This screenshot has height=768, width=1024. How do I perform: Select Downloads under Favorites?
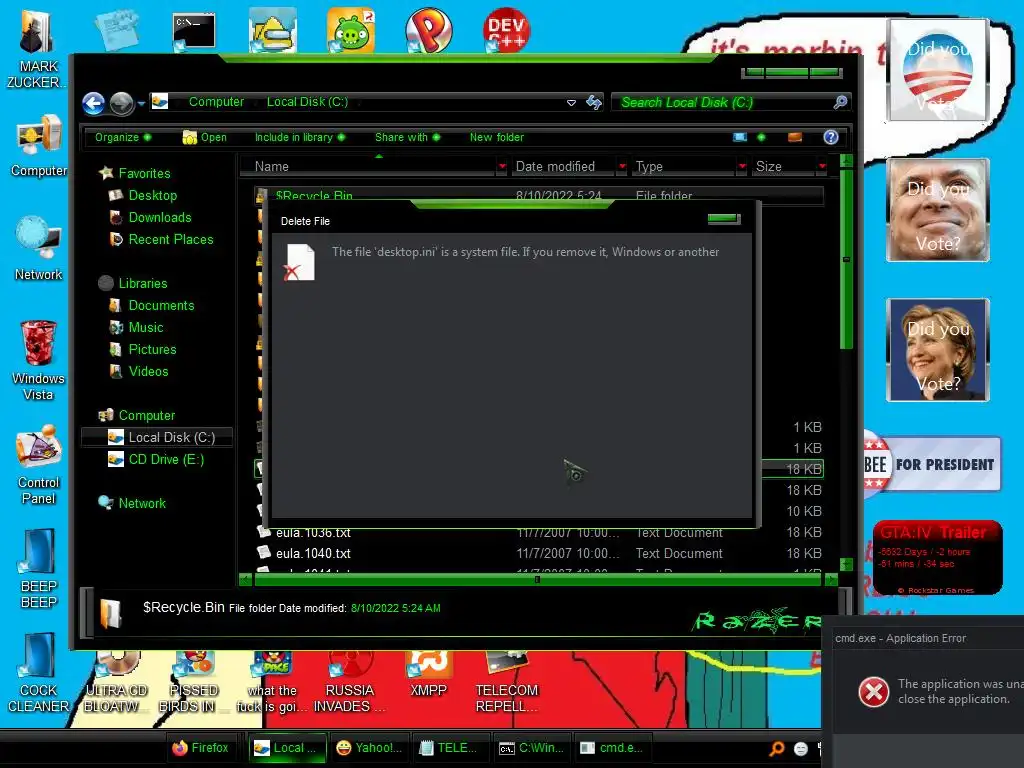(160, 217)
